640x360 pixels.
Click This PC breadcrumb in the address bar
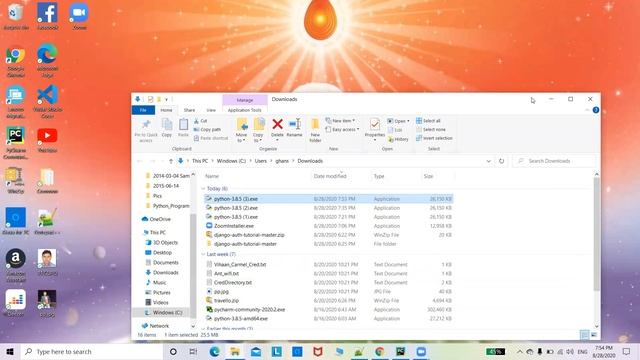200,161
